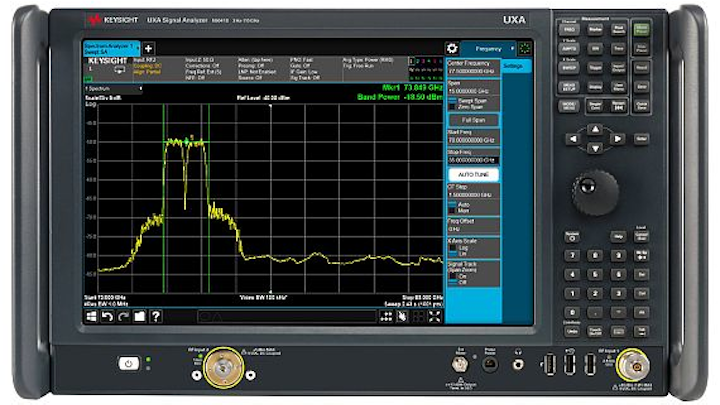Hit the AMPTD hardware key
The height and width of the screenshot is (405, 720).
[x=568, y=49]
